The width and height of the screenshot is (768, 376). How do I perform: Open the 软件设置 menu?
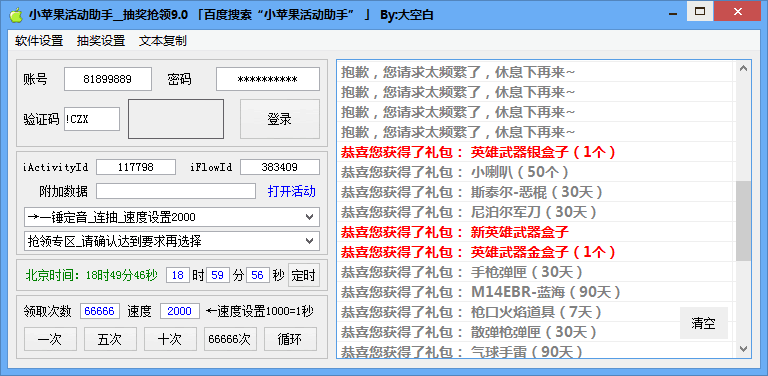pos(39,41)
